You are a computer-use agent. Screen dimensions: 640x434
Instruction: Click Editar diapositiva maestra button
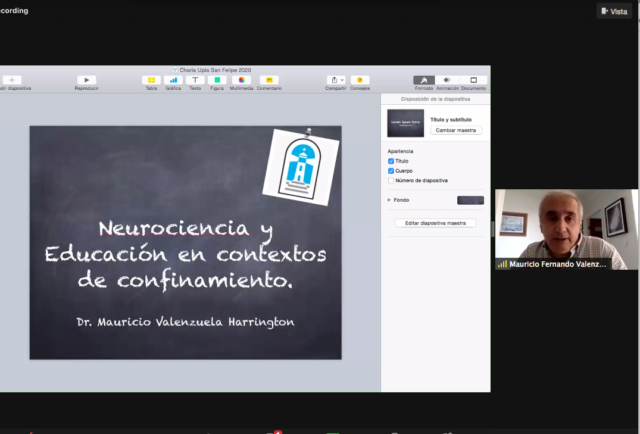[x=434, y=223]
